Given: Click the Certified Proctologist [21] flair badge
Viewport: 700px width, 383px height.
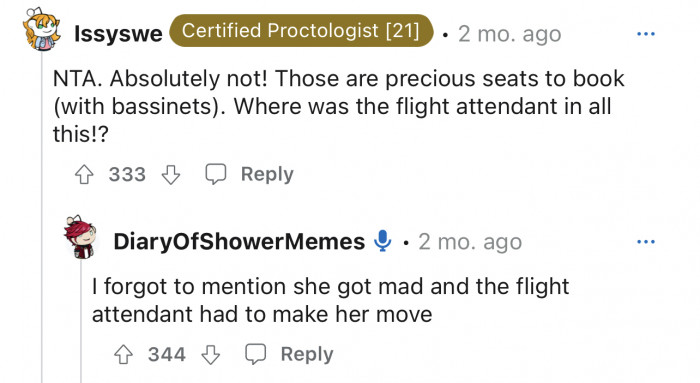Looking at the screenshot, I should [x=301, y=31].
